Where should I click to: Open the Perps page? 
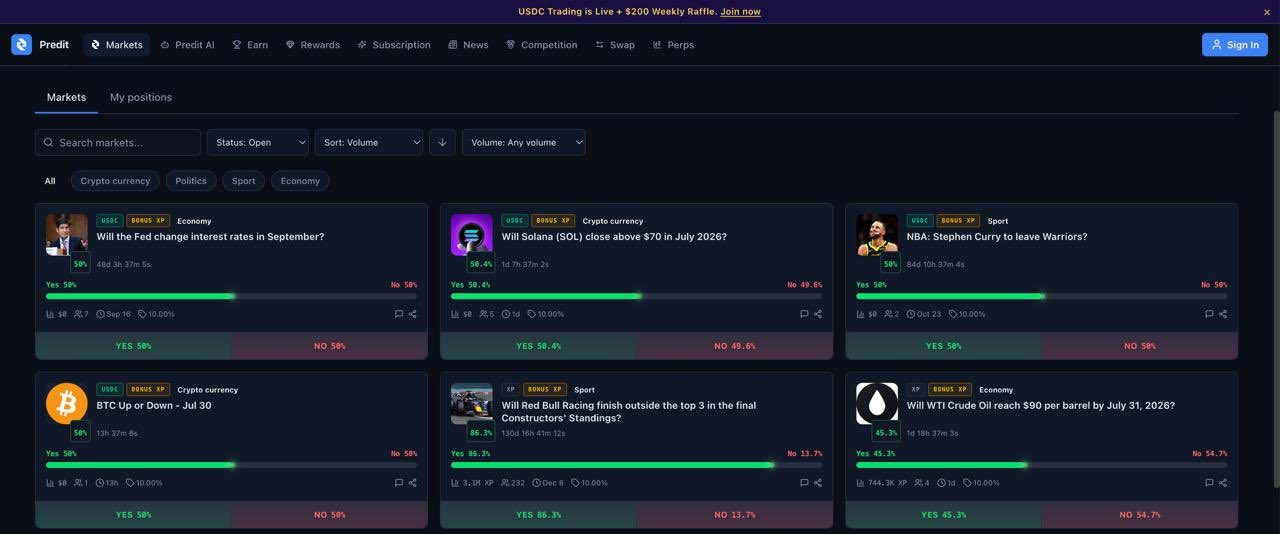click(673, 45)
